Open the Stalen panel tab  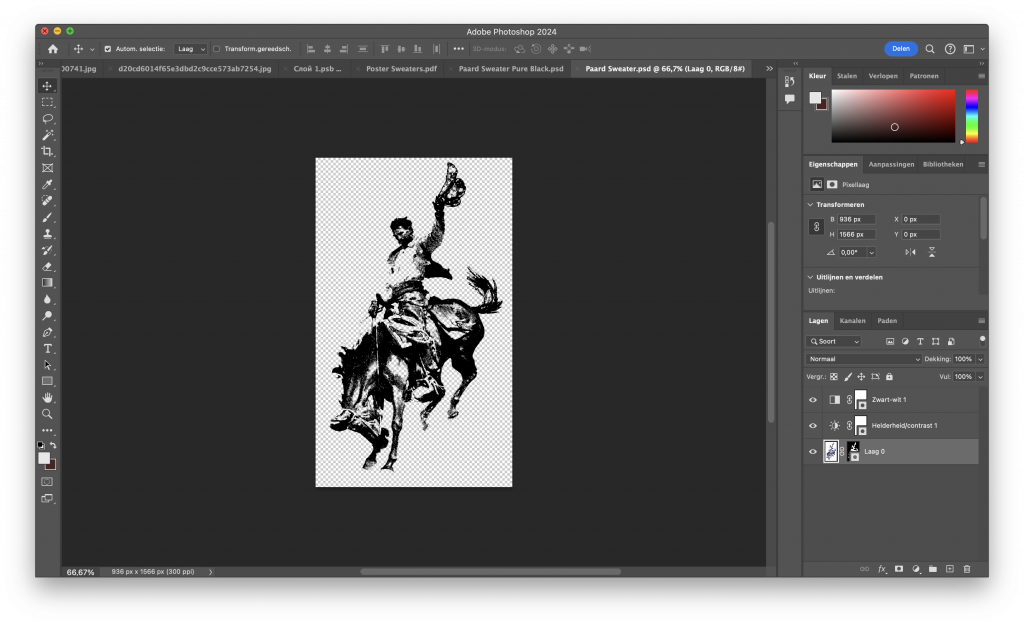click(x=846, y=76)
